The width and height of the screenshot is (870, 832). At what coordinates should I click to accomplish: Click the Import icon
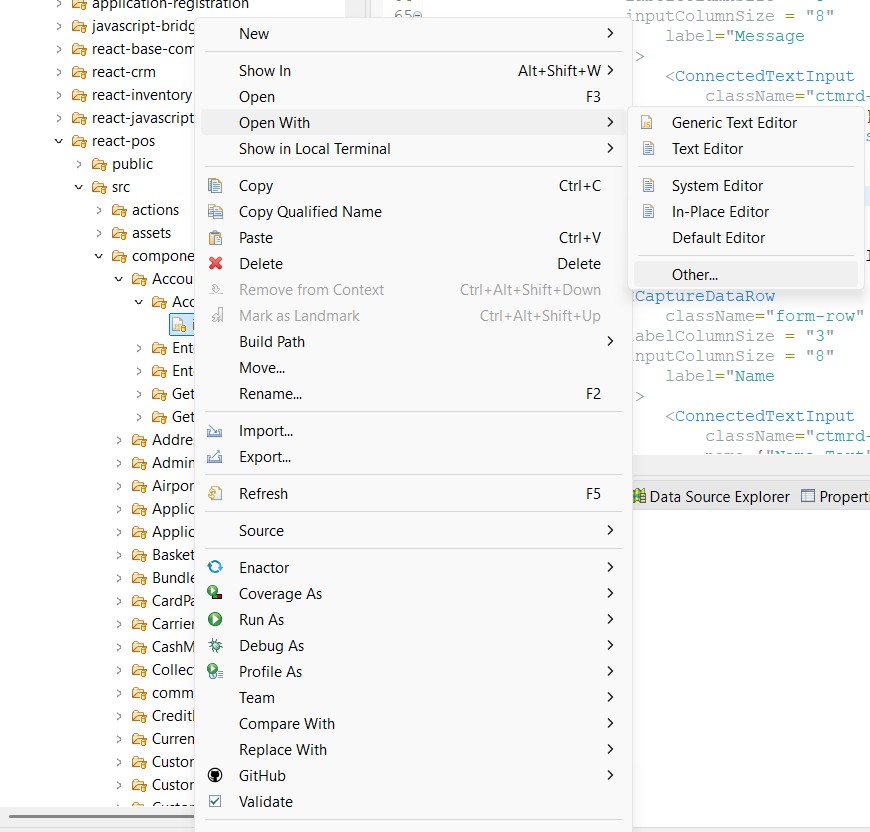click(215, 431)
